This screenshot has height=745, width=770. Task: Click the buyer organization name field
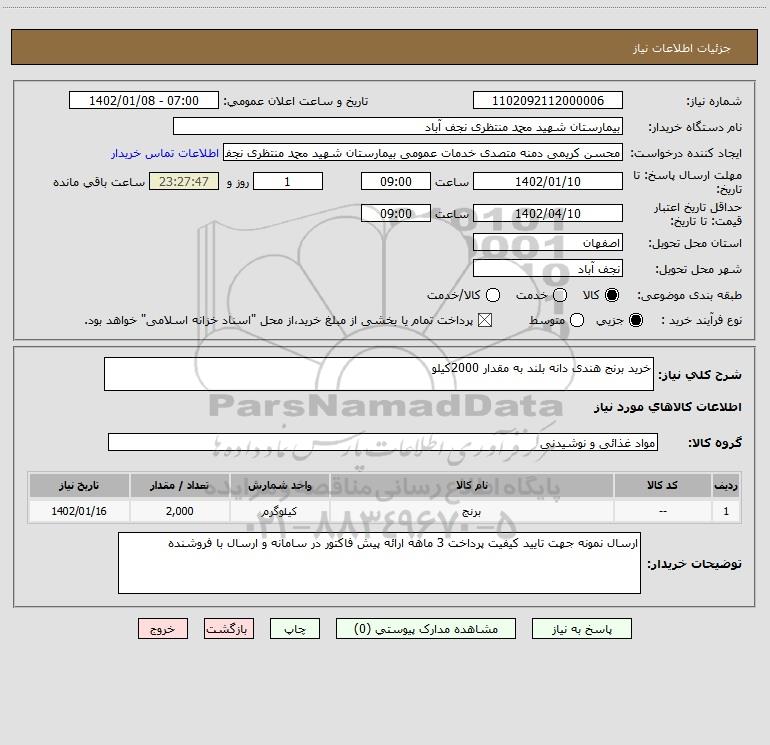(398, 126)
